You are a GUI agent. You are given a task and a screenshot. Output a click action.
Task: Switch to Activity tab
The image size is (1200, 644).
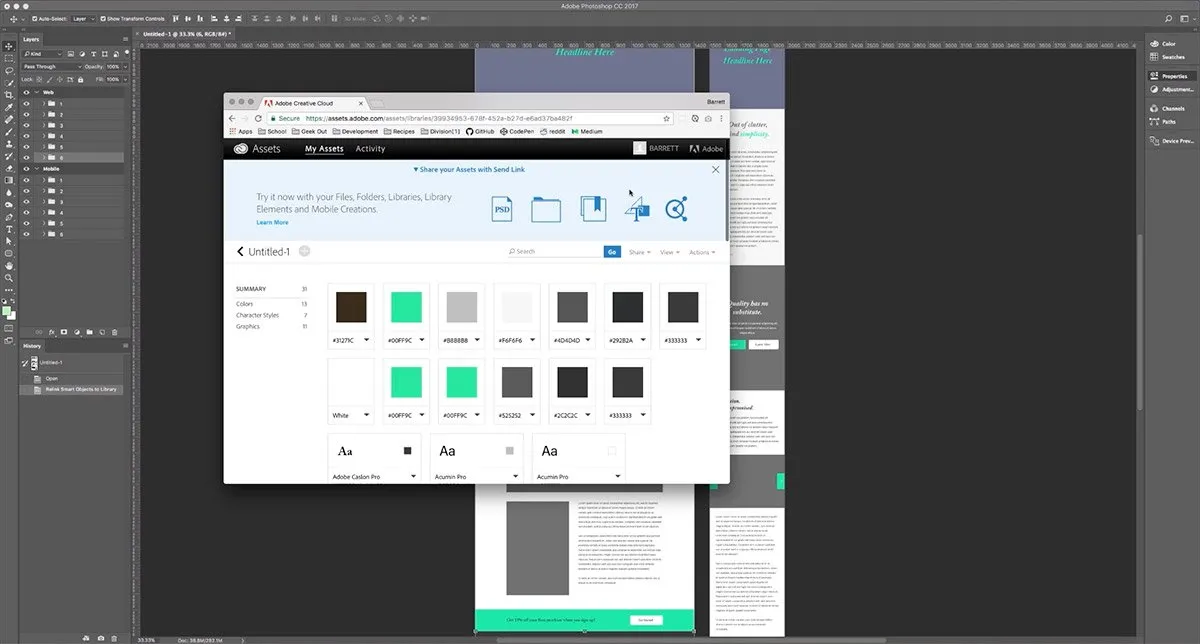pos(370,149)
